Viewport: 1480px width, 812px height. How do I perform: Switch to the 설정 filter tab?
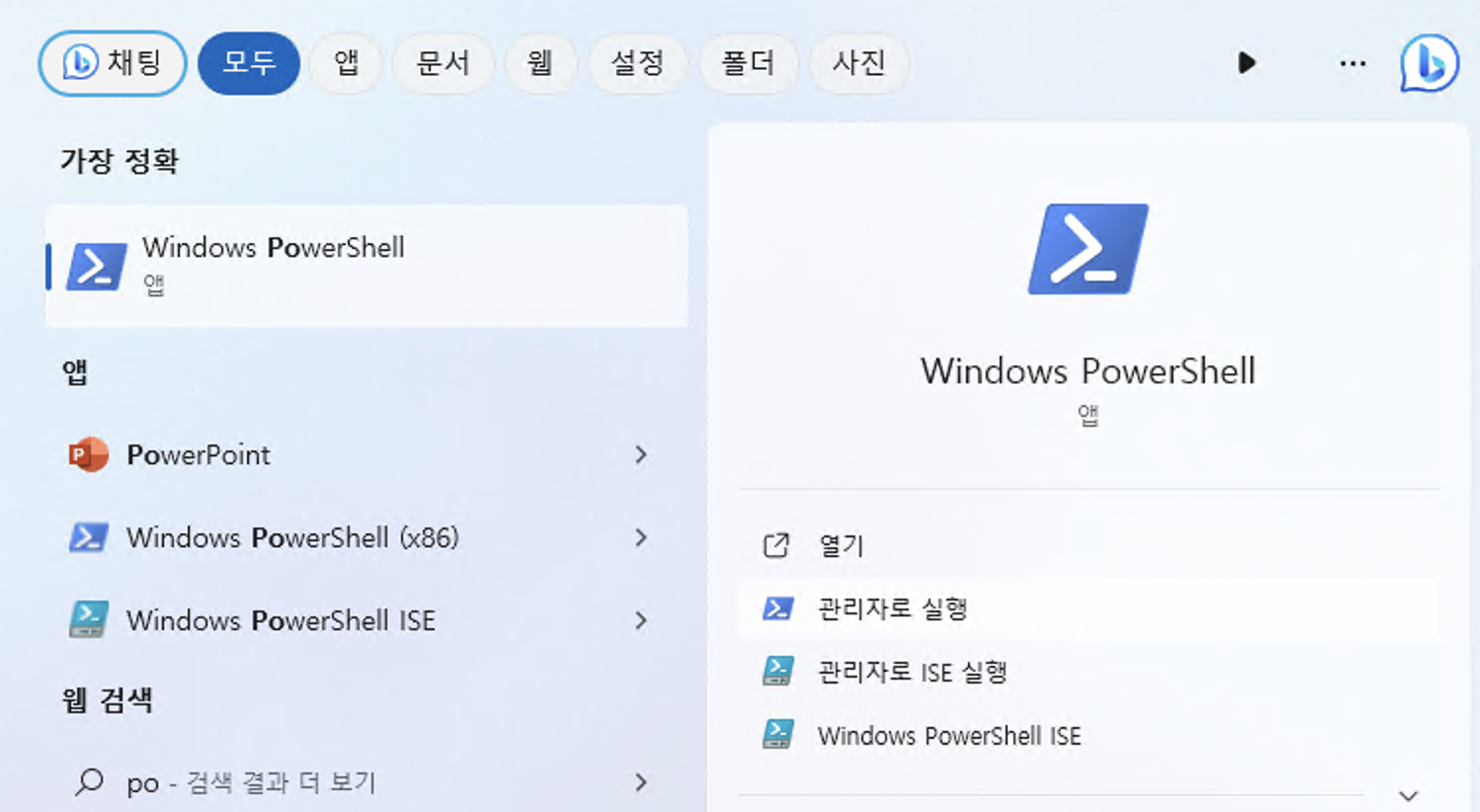click(x=637, y=63)
